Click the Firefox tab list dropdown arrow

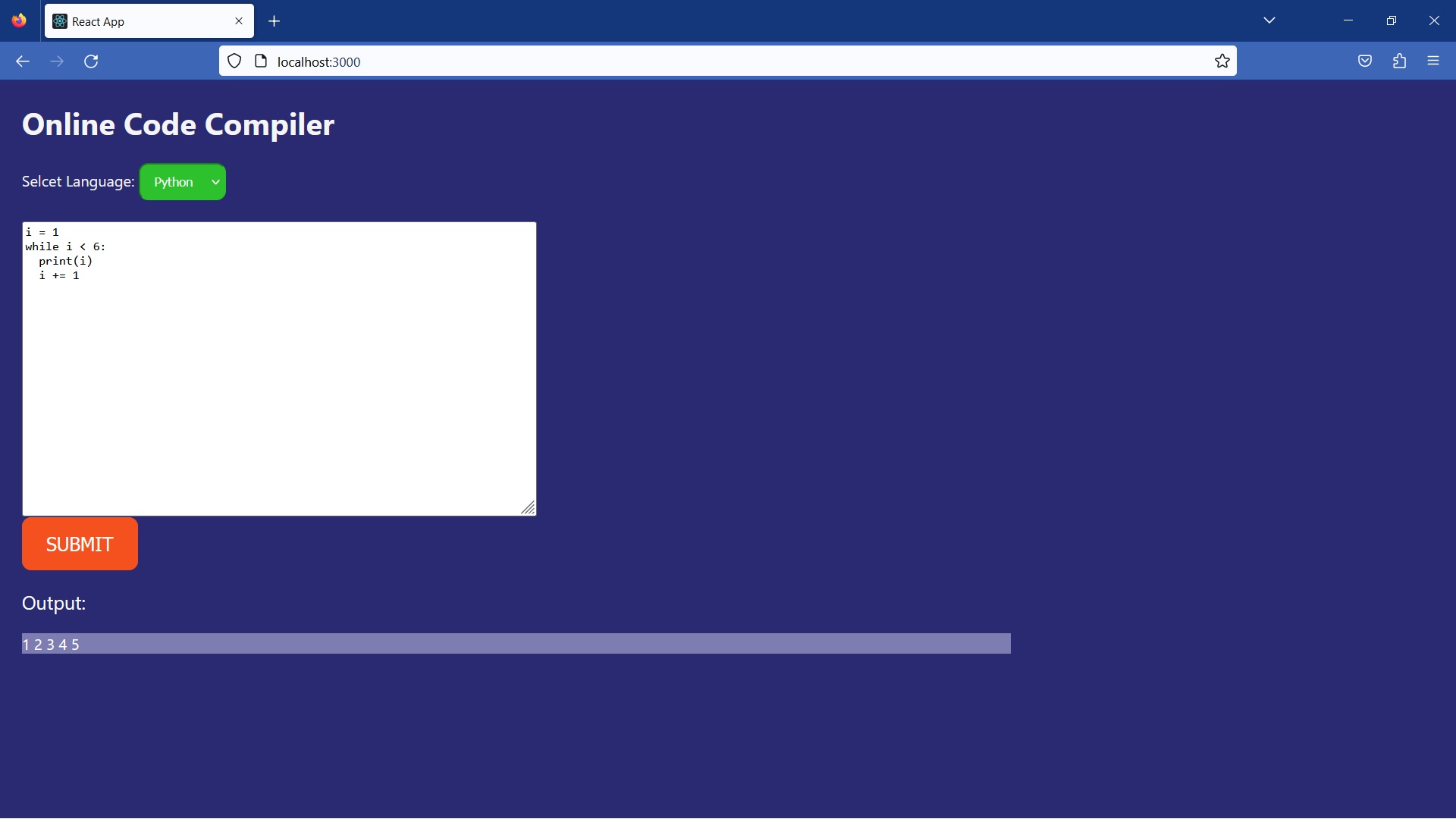[x=1269, y=20]
